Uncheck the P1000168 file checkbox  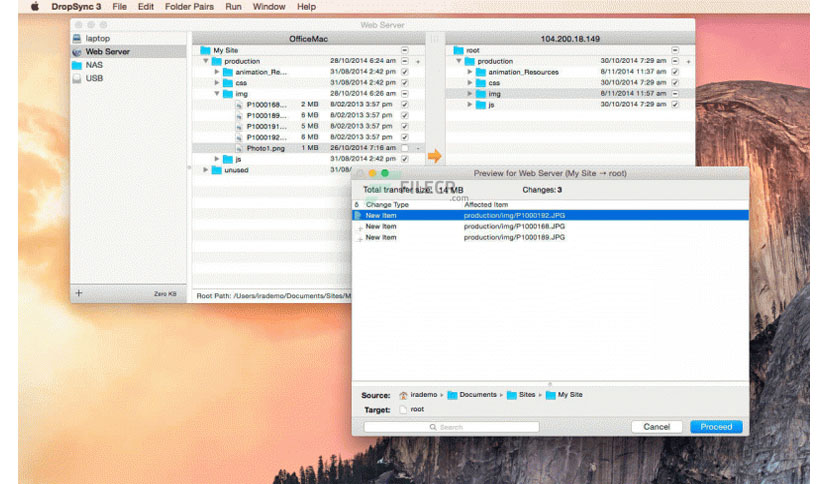click(405, 104)
